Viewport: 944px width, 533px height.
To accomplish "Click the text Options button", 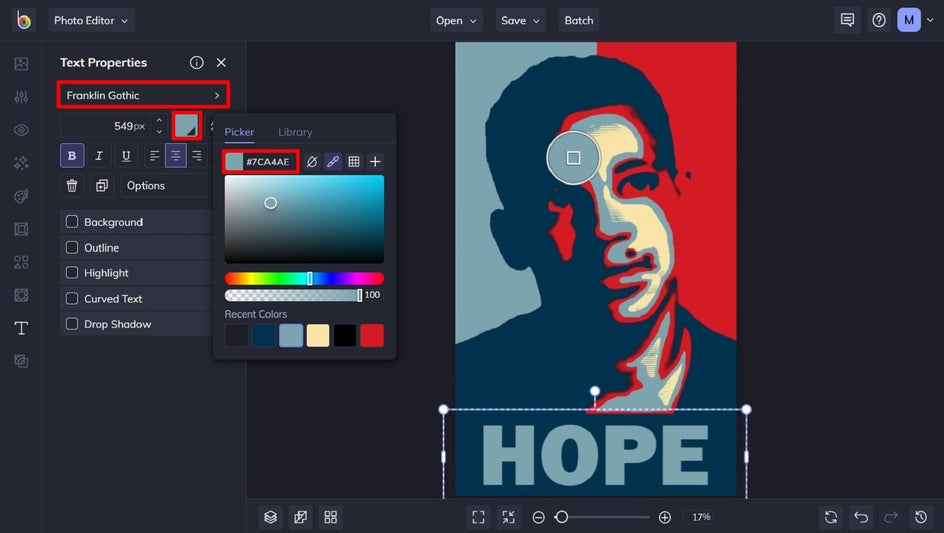I will point(166,185).
